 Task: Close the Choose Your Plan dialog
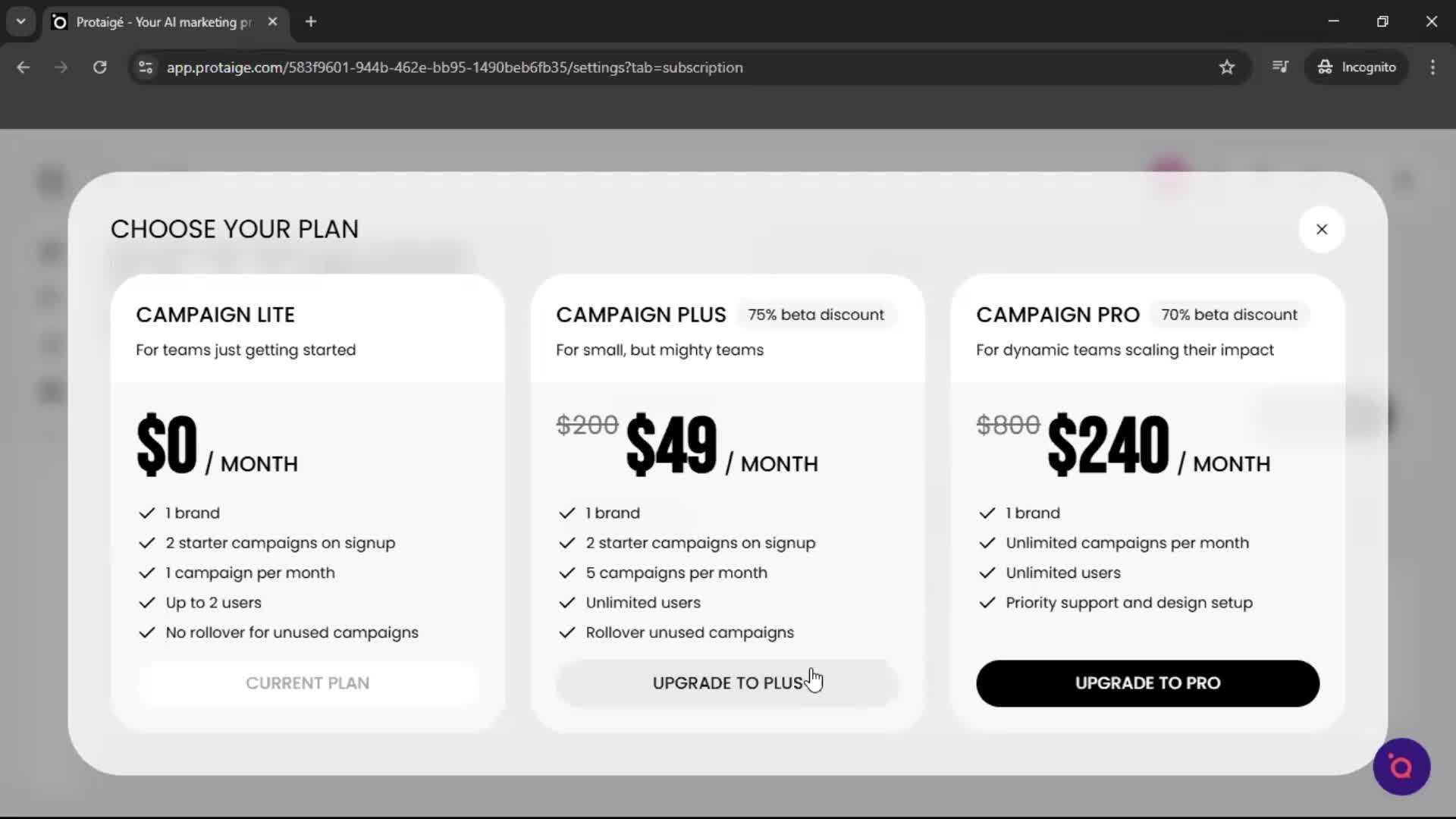[x=1321, y=229]
